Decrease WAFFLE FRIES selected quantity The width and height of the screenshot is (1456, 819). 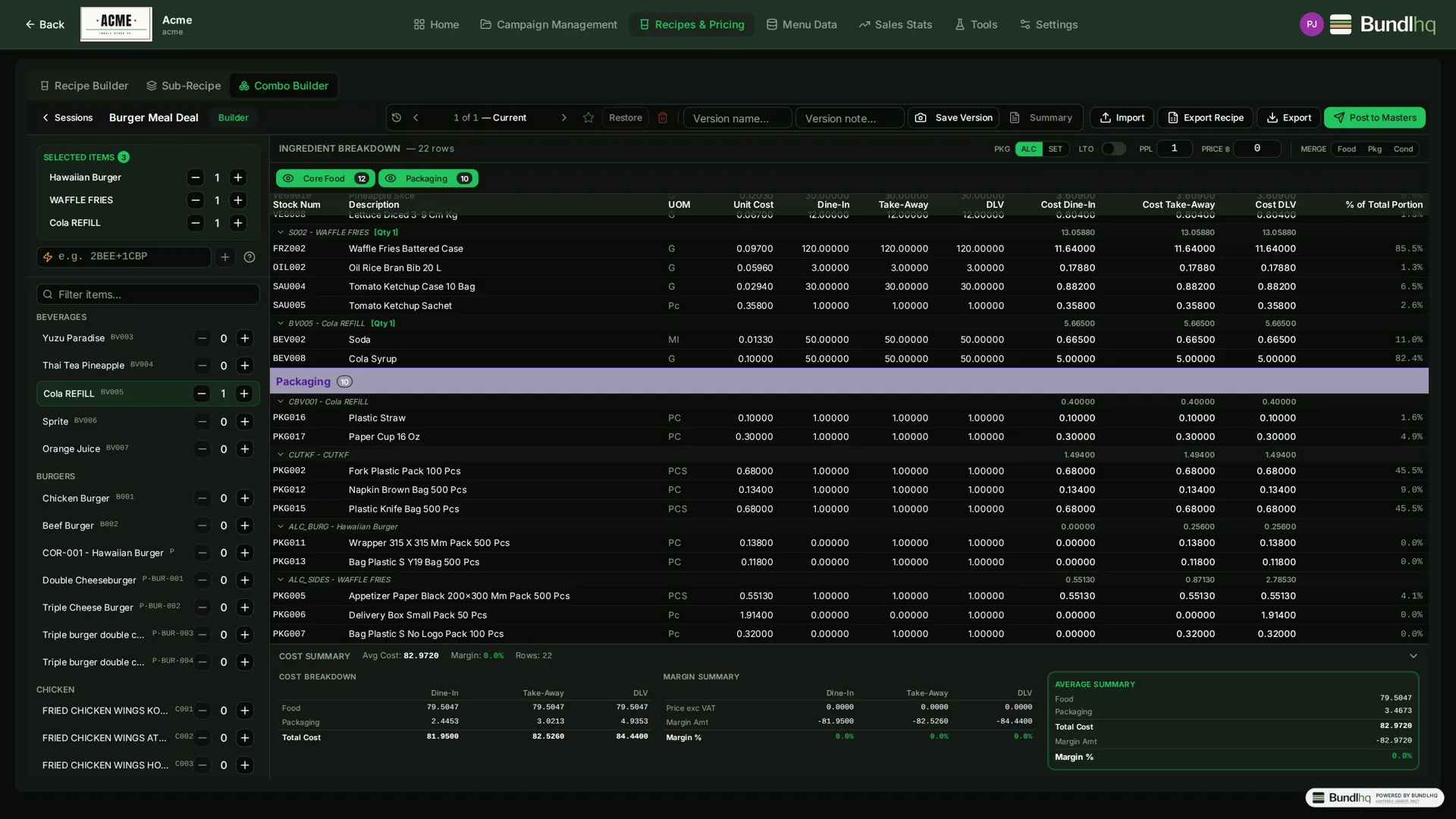196,200
